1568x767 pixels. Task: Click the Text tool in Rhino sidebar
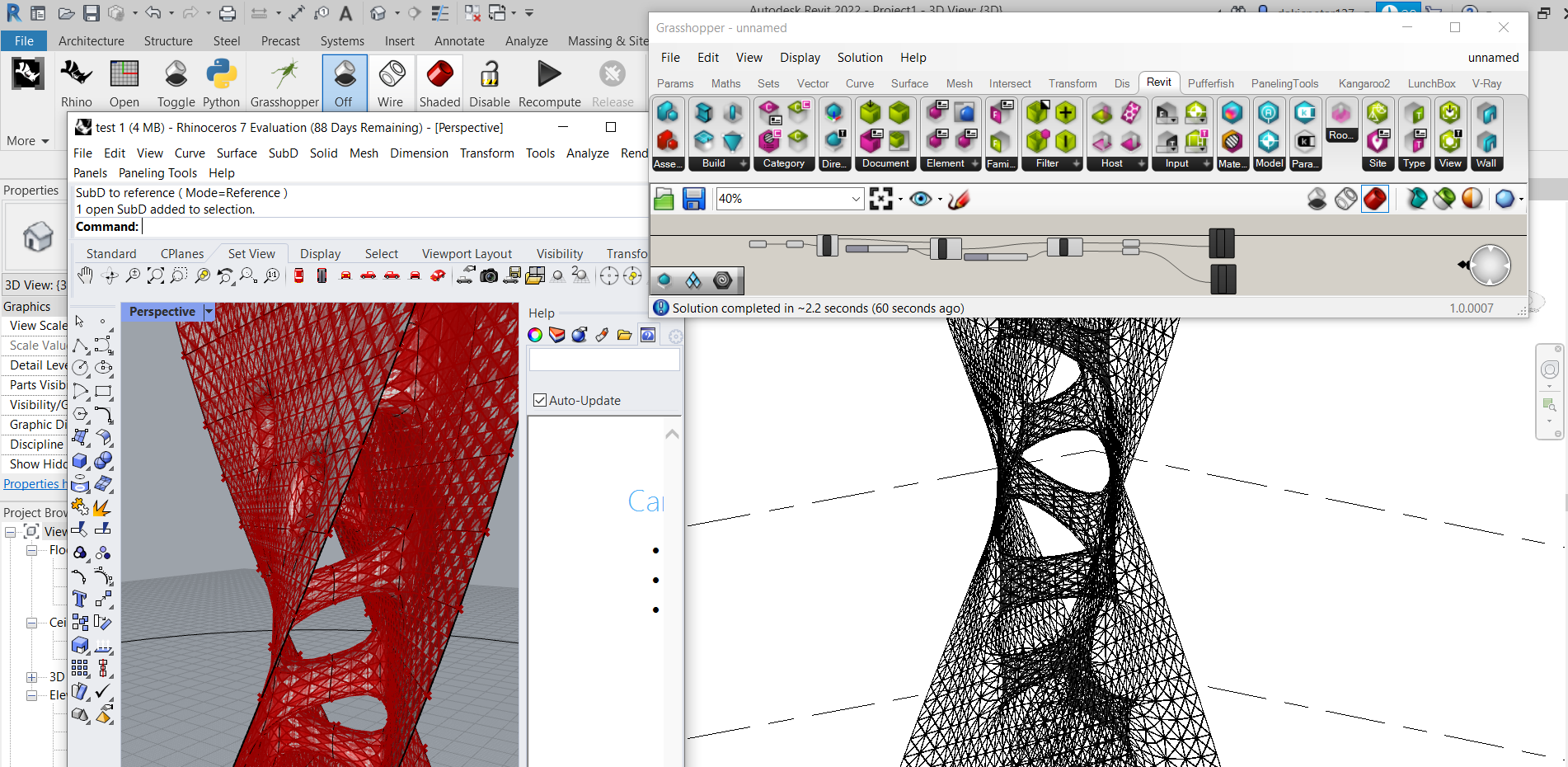tap(80, 599)
